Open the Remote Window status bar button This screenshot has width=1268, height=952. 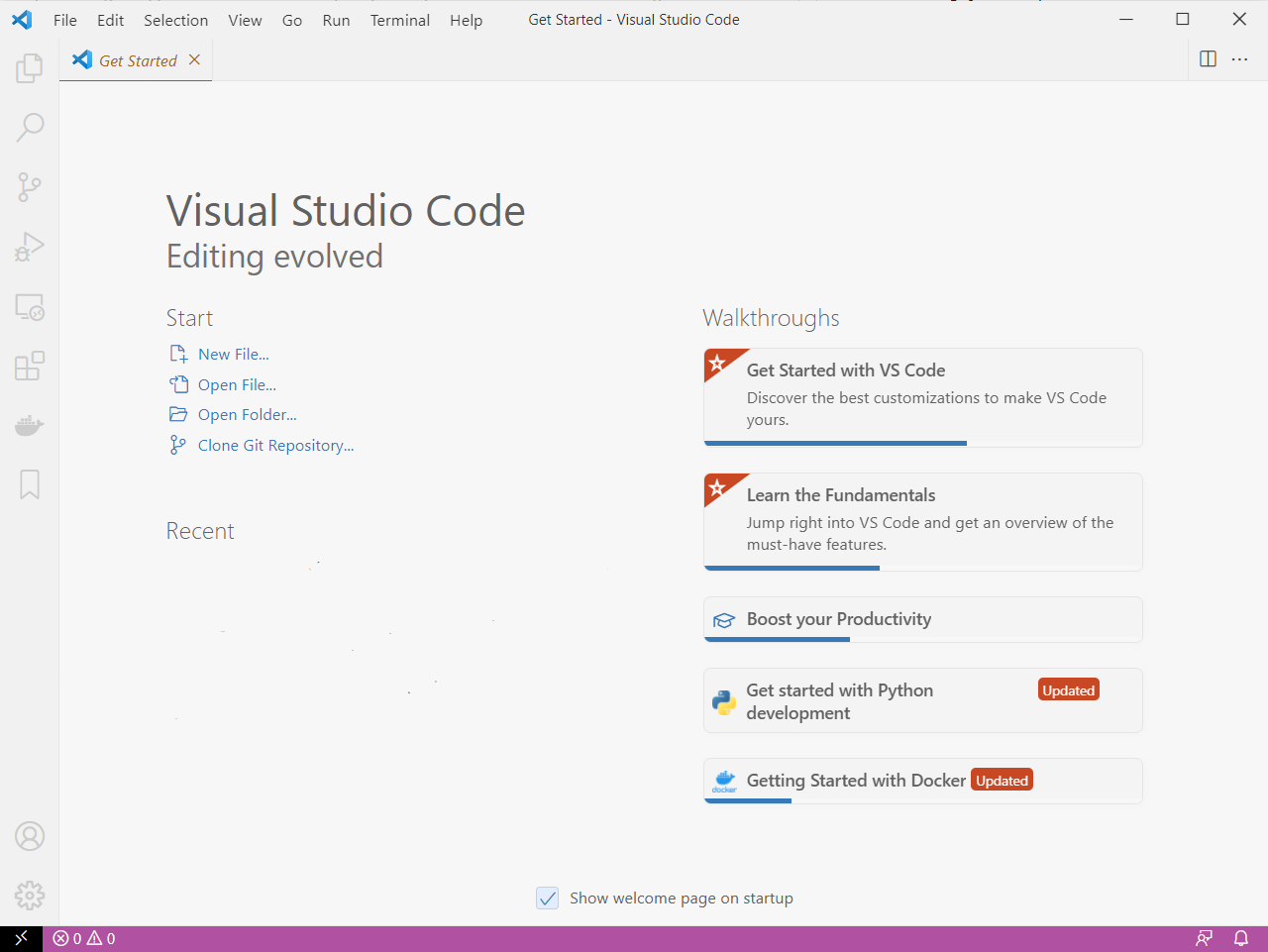(21, 938)
